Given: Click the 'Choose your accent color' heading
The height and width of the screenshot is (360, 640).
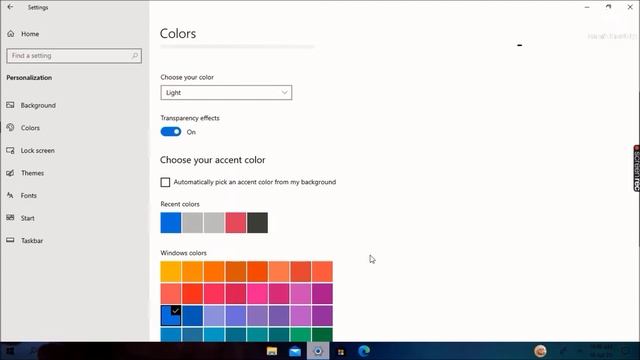Looking at the screenshot, I should point(213,160).
